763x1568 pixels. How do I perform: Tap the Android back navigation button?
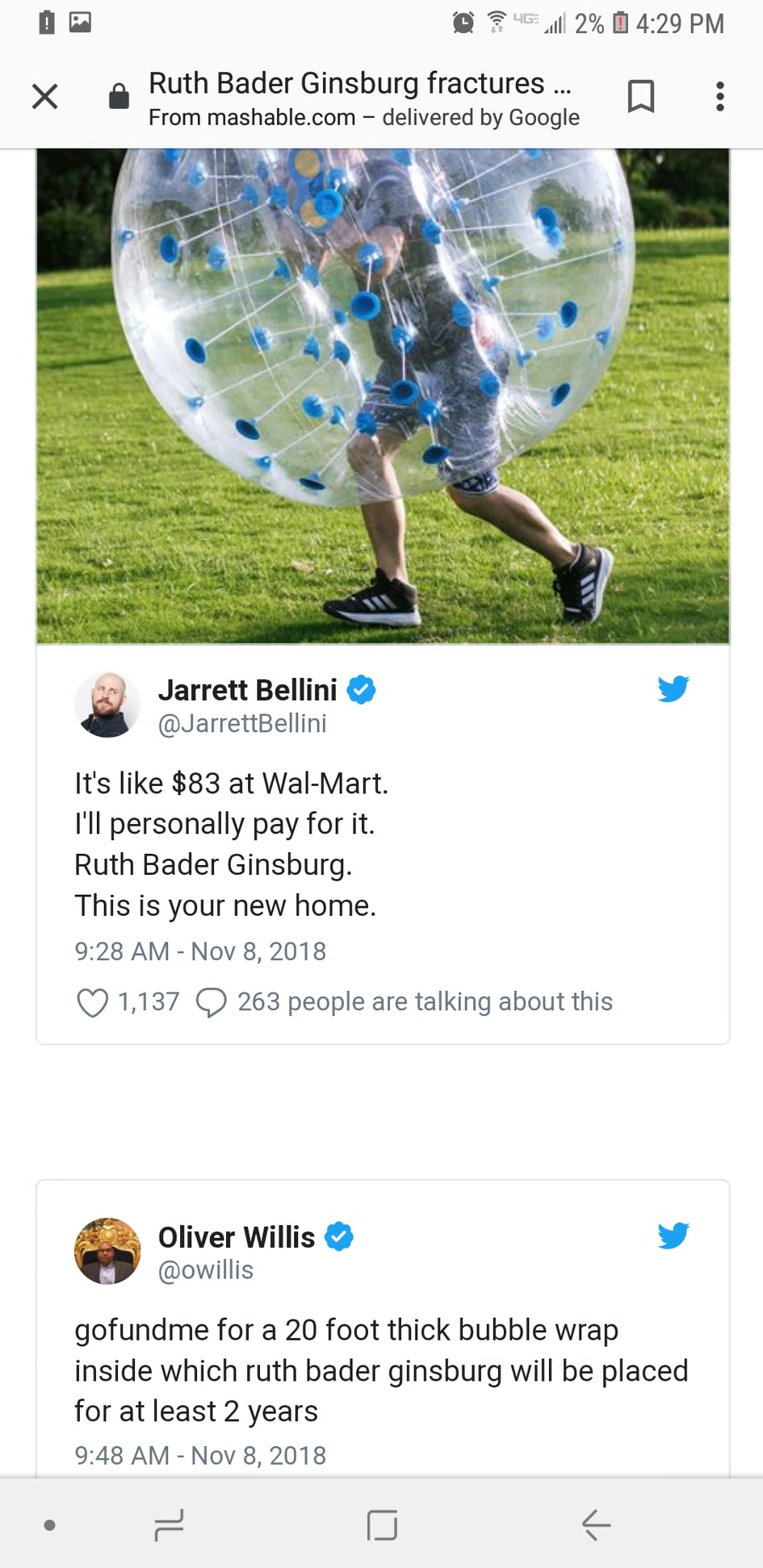click(x=596, y=1524)
